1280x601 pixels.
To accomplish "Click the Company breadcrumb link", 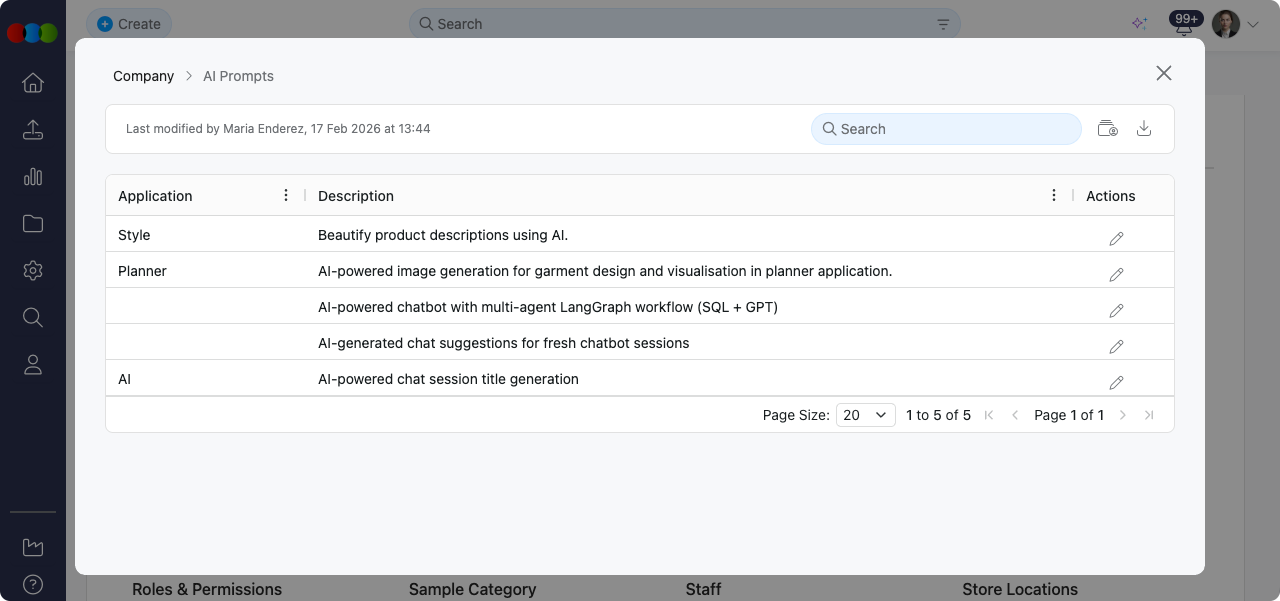I will click(143, 76).
